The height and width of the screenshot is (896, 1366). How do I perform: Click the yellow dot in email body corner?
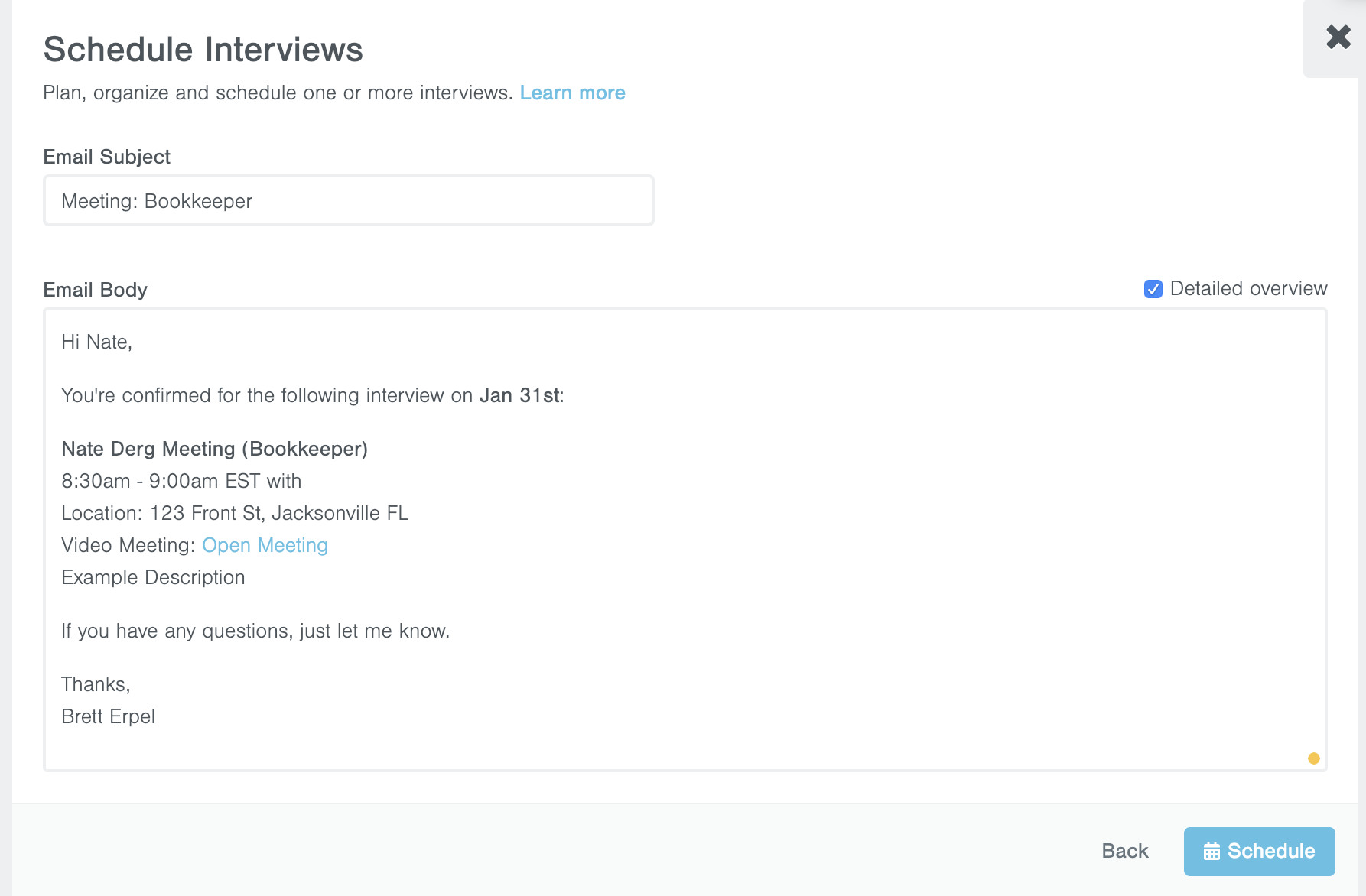point(1313,758)
